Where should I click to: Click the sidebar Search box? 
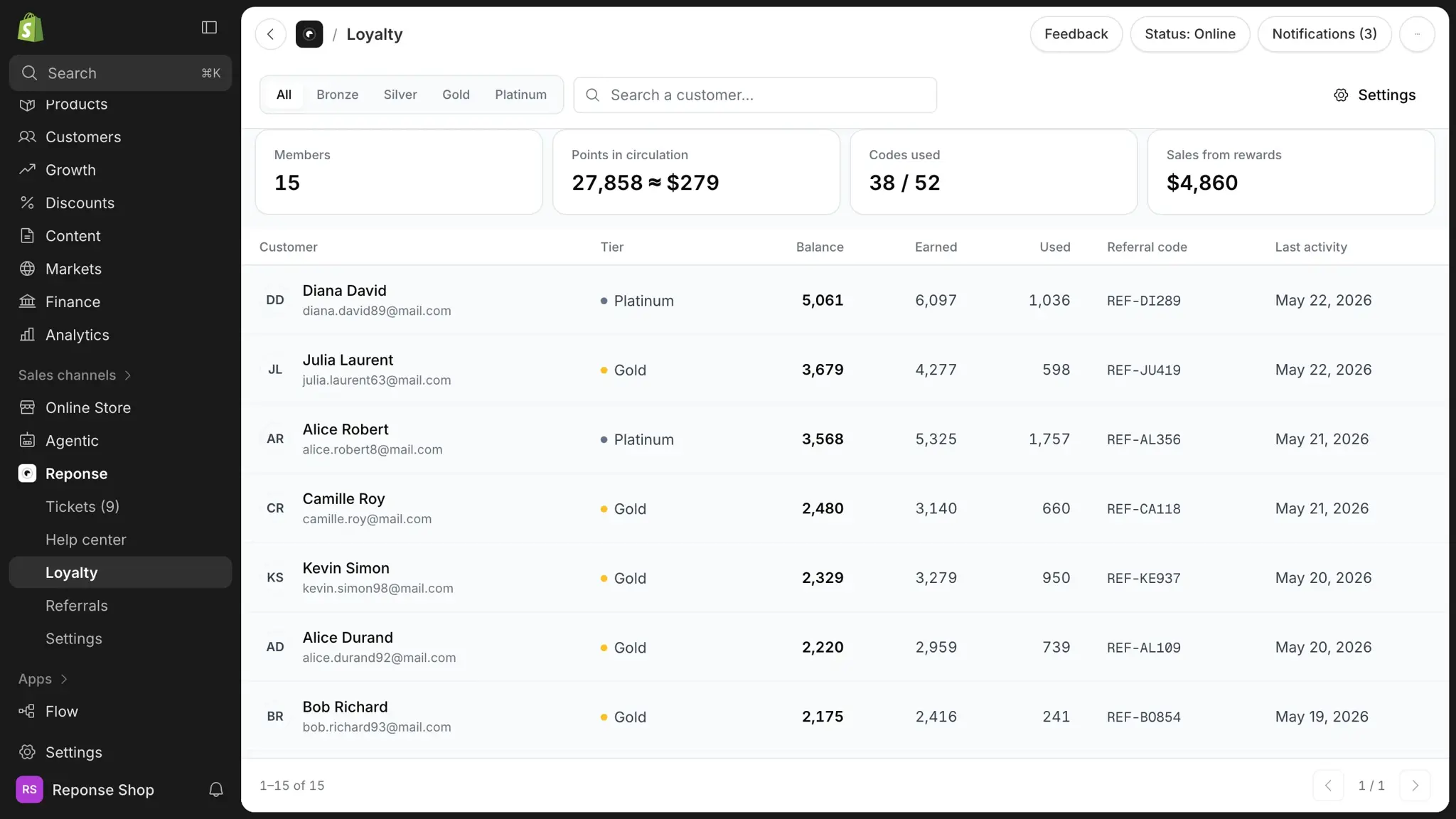(120, 73)
